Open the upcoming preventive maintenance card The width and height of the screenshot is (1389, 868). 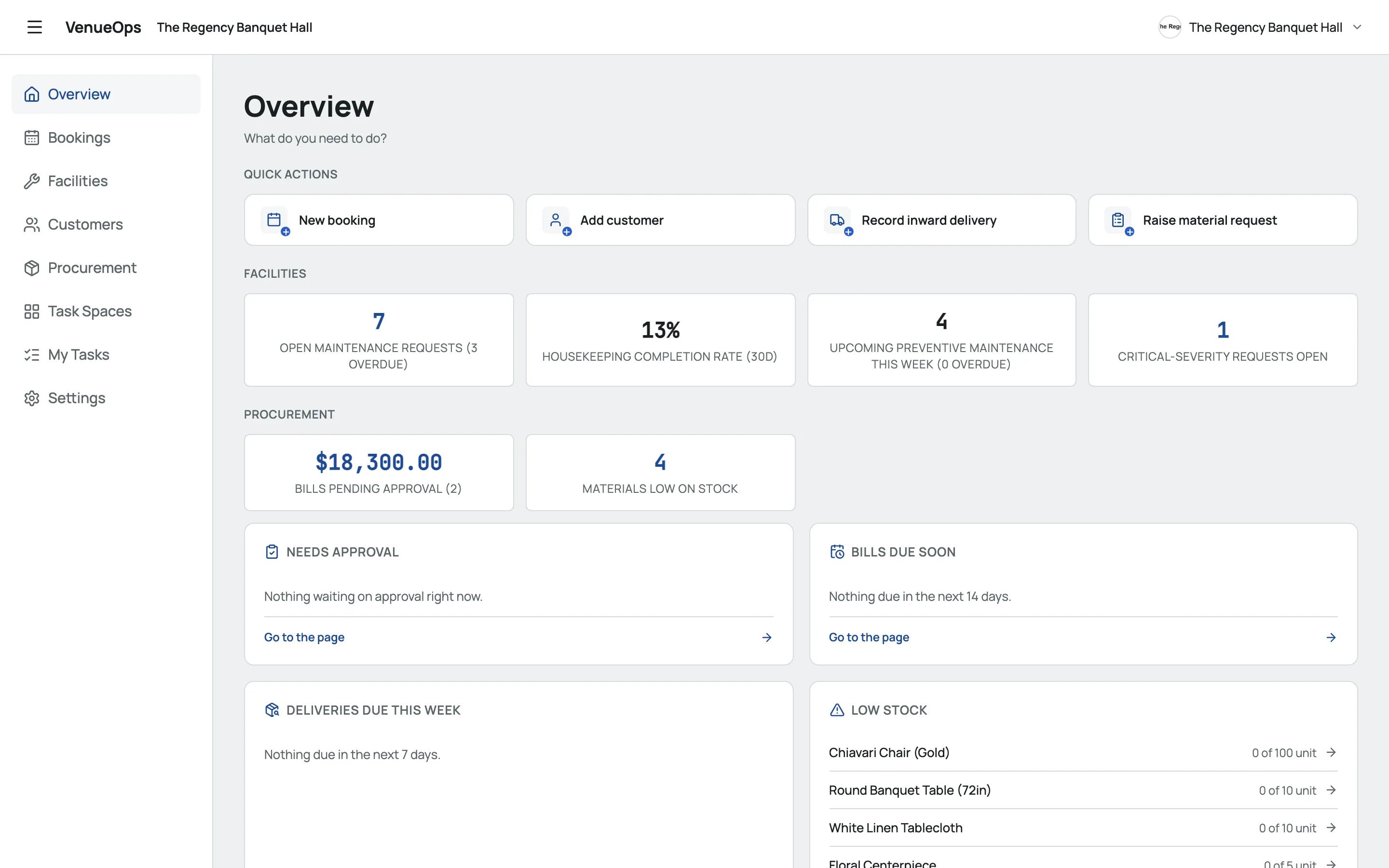(x=941, y=340)
